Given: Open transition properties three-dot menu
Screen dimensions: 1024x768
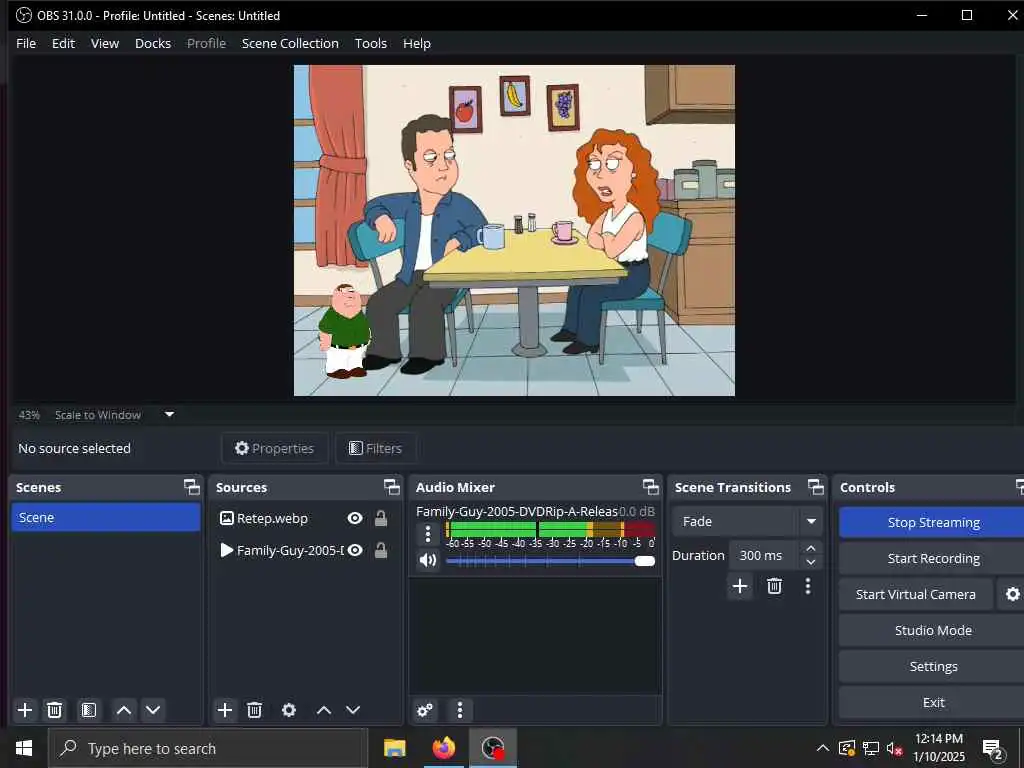Looking at the screenshot, I should coord(808,586).
